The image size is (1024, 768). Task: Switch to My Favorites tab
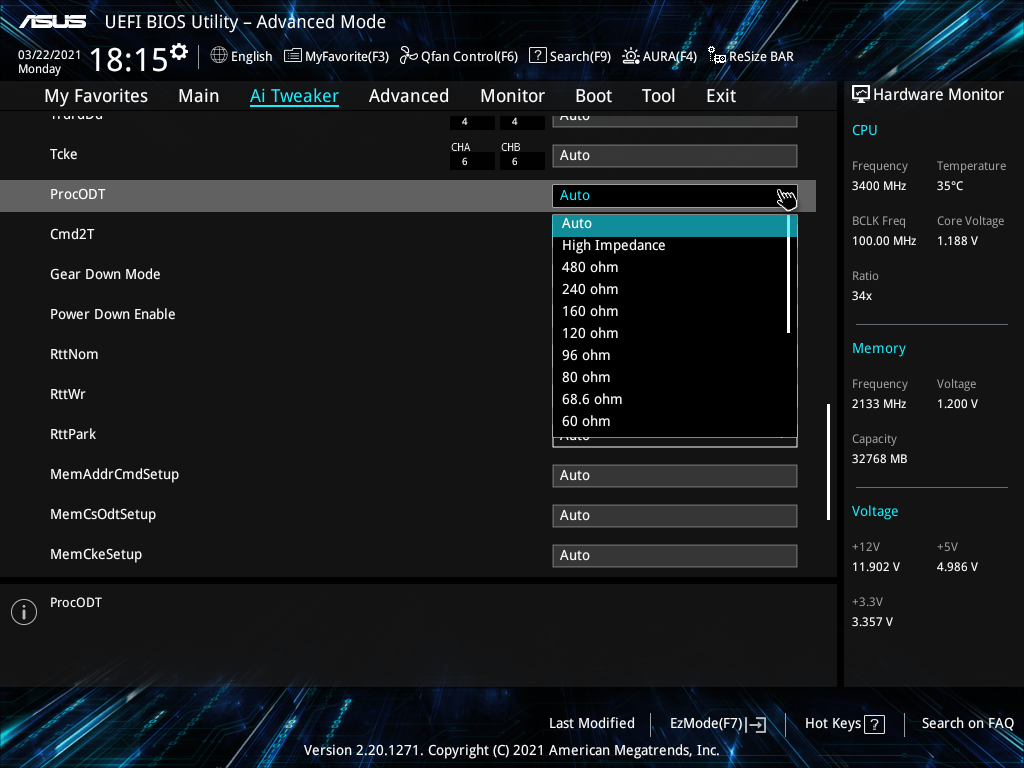click(96, 96)
